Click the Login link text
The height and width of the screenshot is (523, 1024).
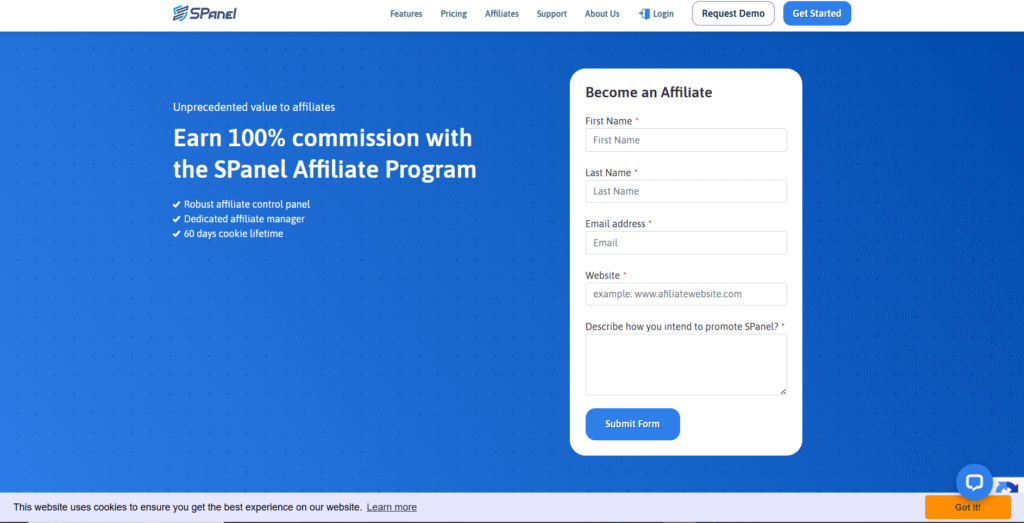663,14
